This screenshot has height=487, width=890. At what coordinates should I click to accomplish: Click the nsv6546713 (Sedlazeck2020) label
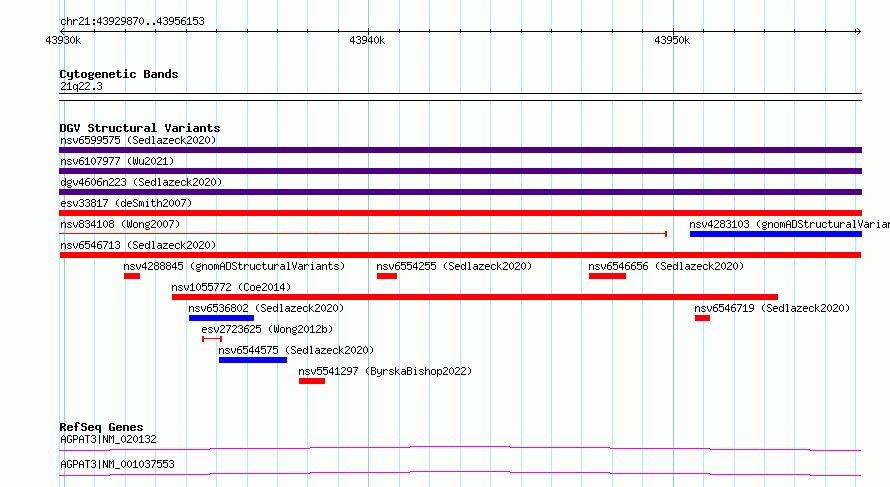[x=138, y=245]
